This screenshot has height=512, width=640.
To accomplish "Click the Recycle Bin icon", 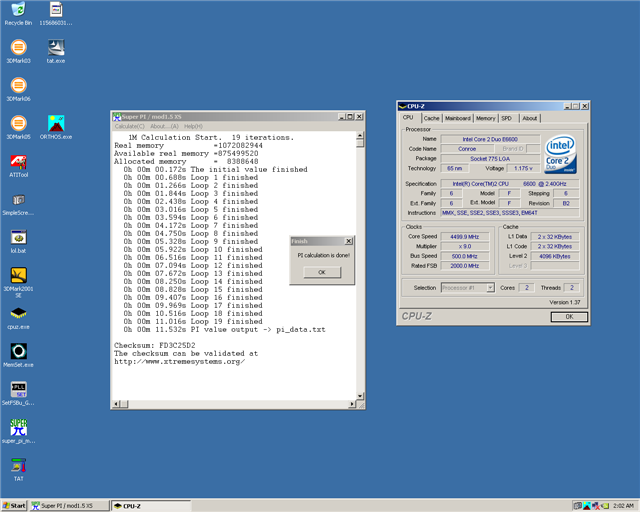I will click(18, 9).
